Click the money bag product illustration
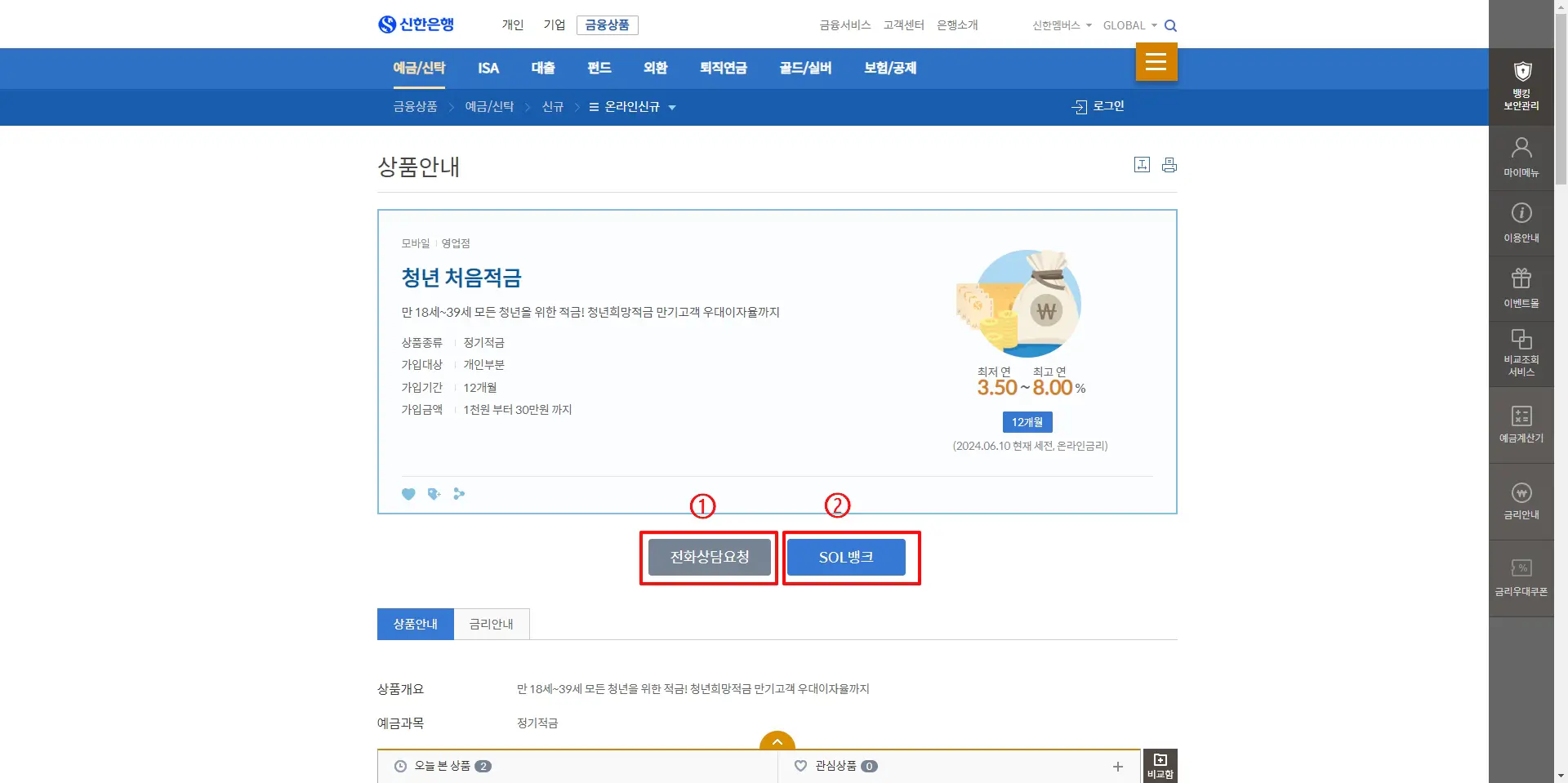This screenshot has height=783, width=1568. coord(1019,304)
